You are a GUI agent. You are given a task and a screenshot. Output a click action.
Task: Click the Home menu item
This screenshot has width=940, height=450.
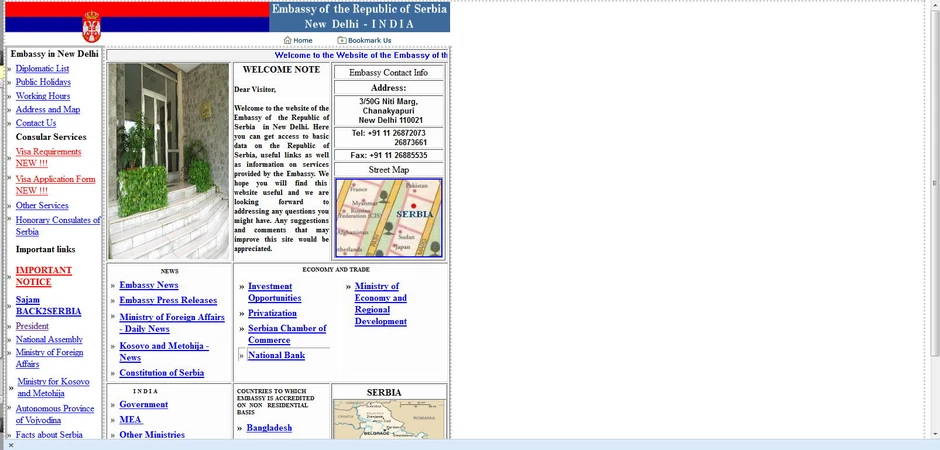(x=303, y=40)
